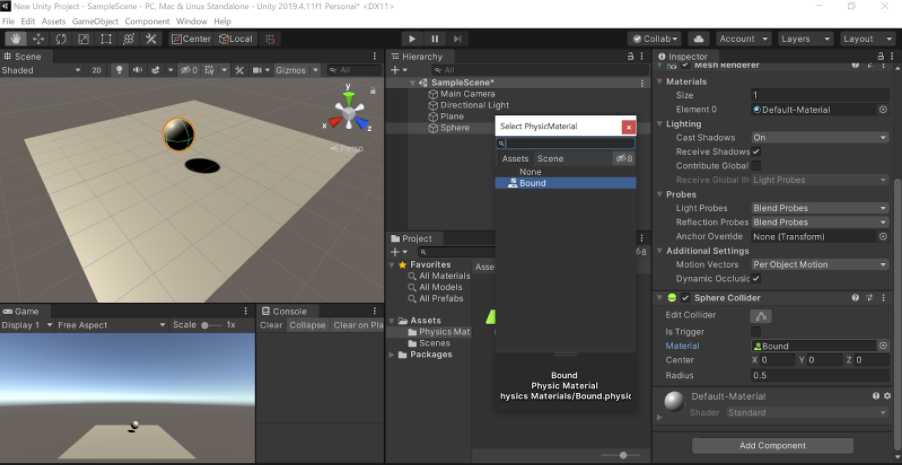Pause the game playback
Screen dimensions: 902x468
[435, 39]
